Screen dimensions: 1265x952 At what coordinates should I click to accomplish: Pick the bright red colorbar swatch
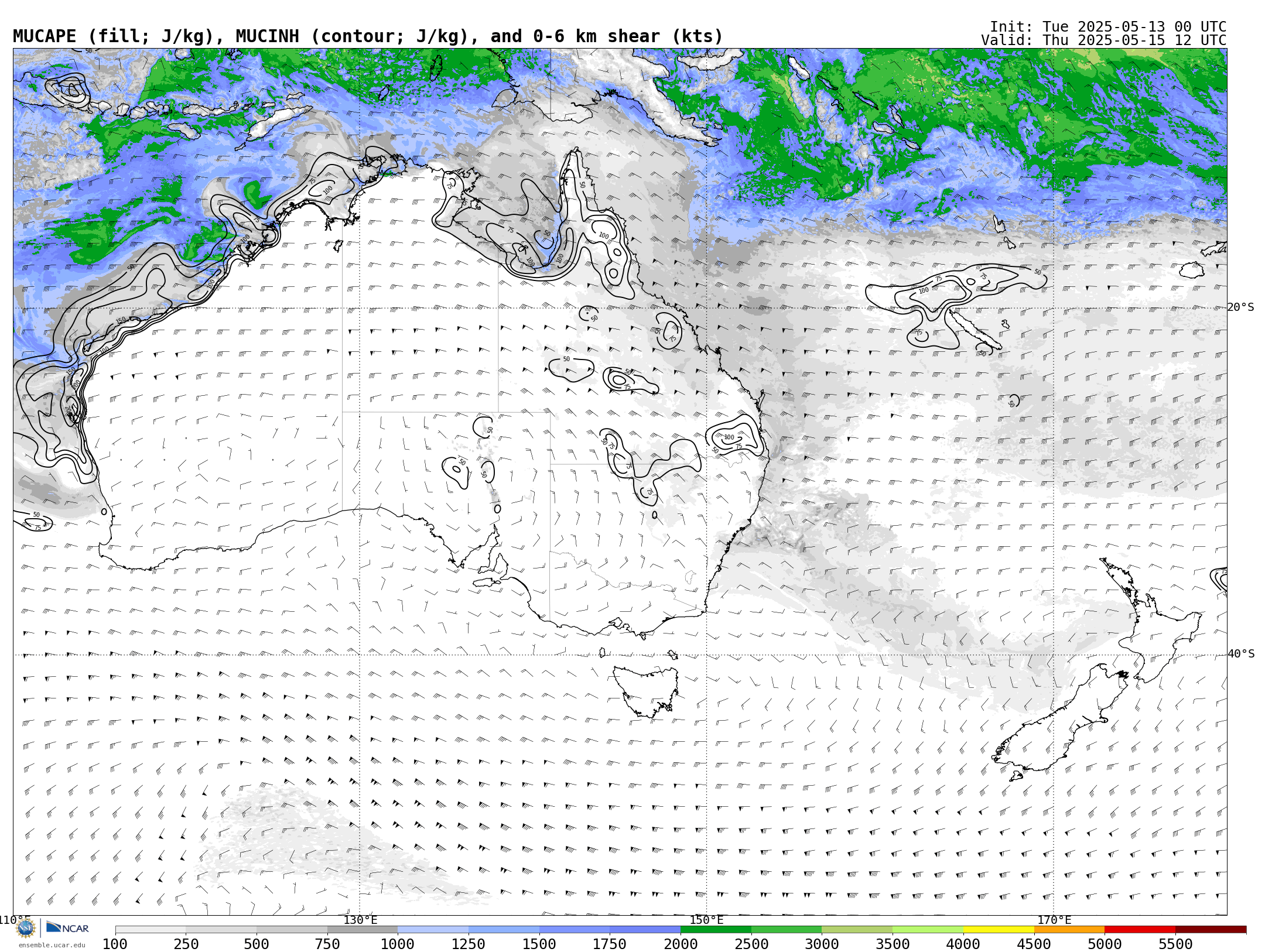click(1140, 930)
